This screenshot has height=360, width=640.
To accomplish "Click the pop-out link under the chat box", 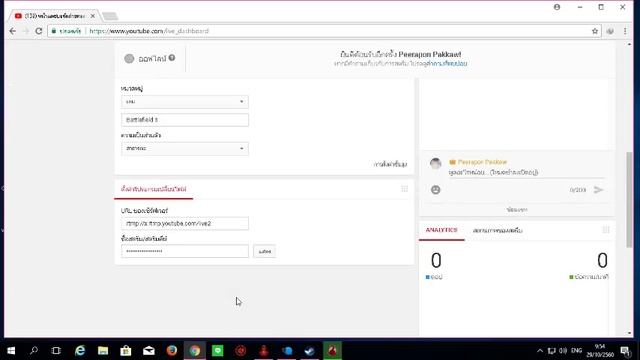I will point(517,210).
